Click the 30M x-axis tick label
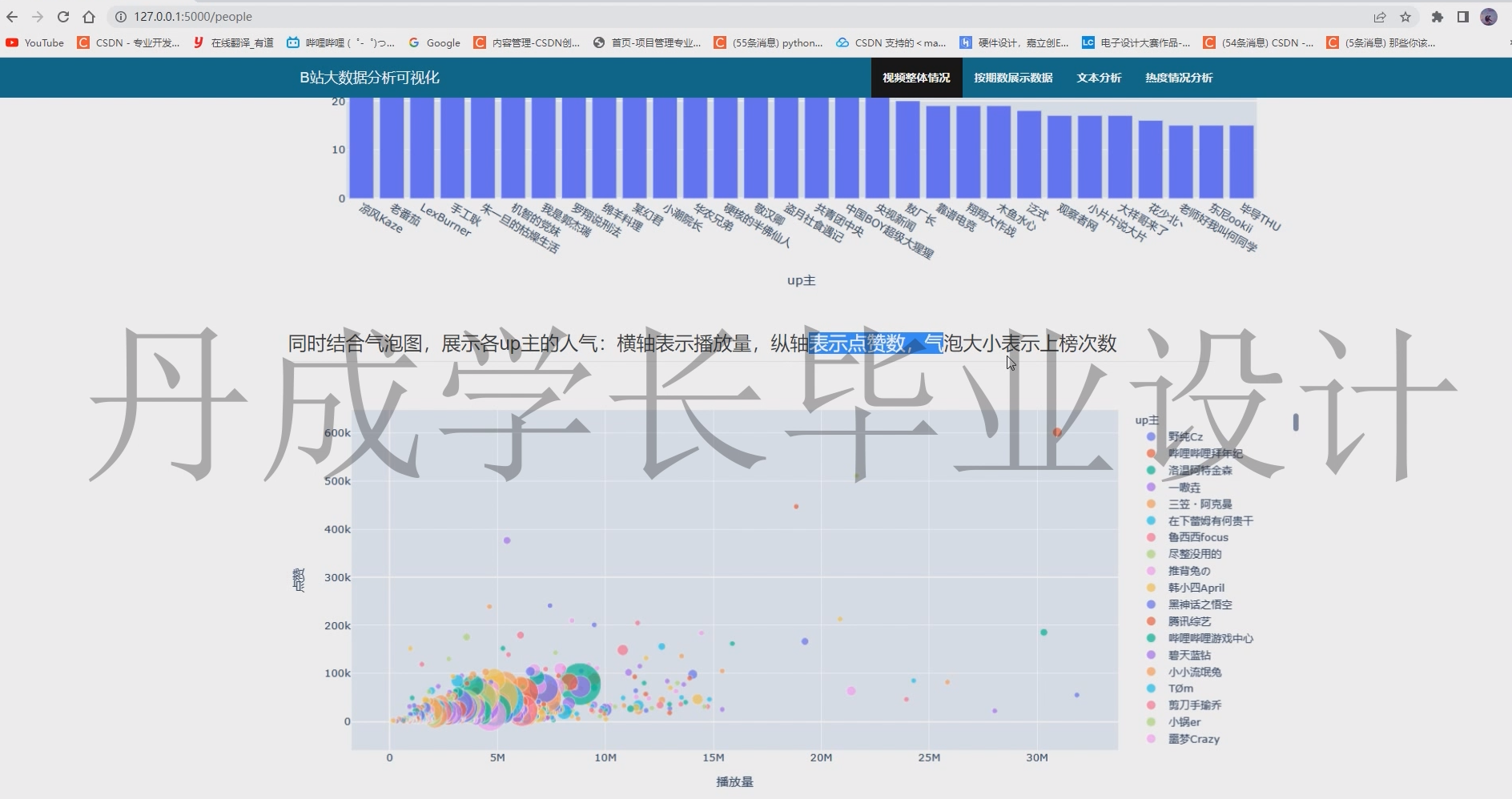The image size is (1512, 799). (x=1037, y=757)
